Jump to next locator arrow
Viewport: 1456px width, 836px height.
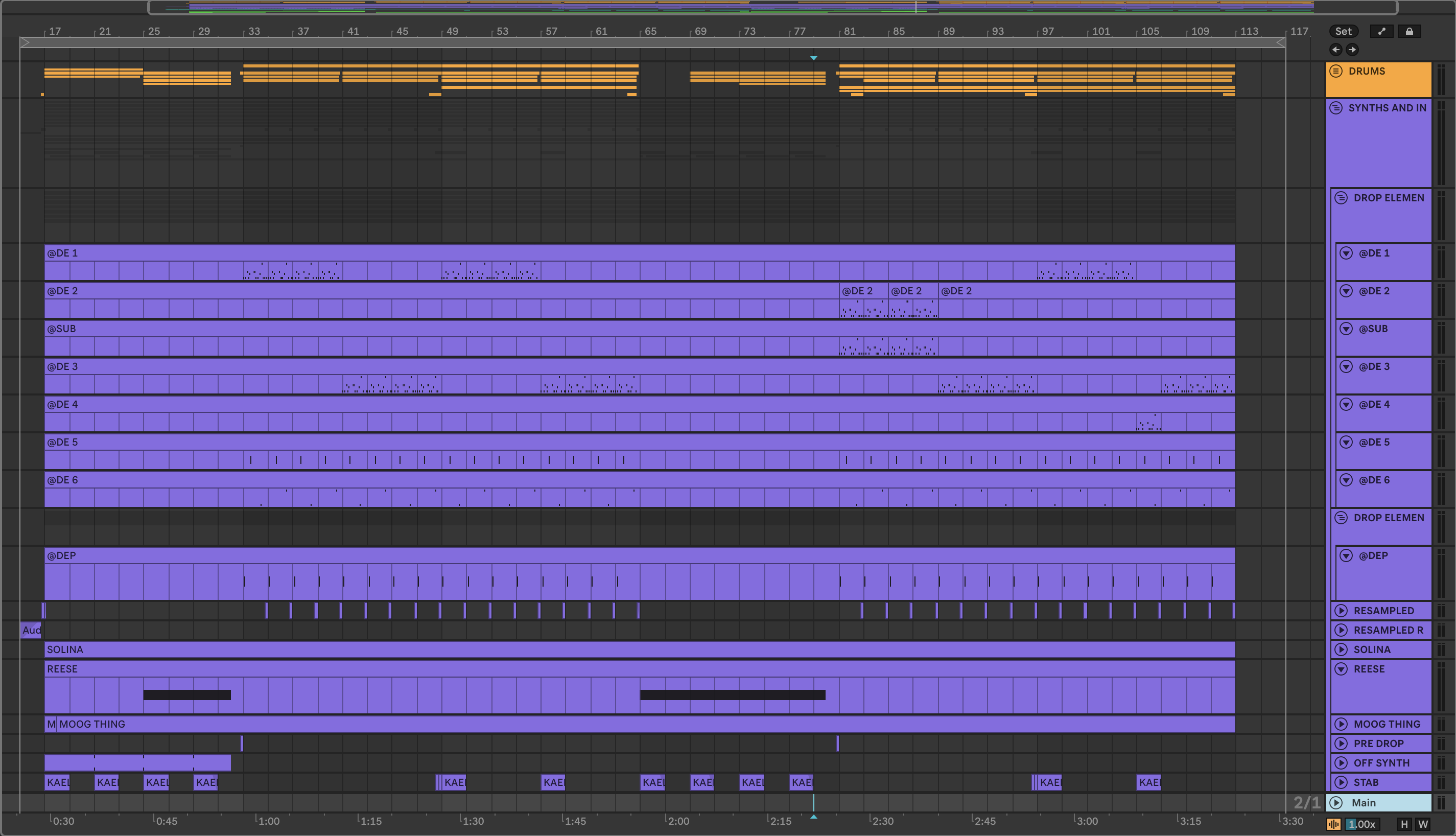1352,50
